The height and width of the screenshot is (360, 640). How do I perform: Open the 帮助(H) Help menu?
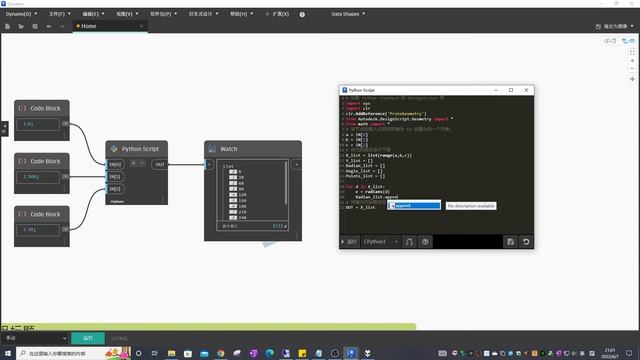coord(241,14)
